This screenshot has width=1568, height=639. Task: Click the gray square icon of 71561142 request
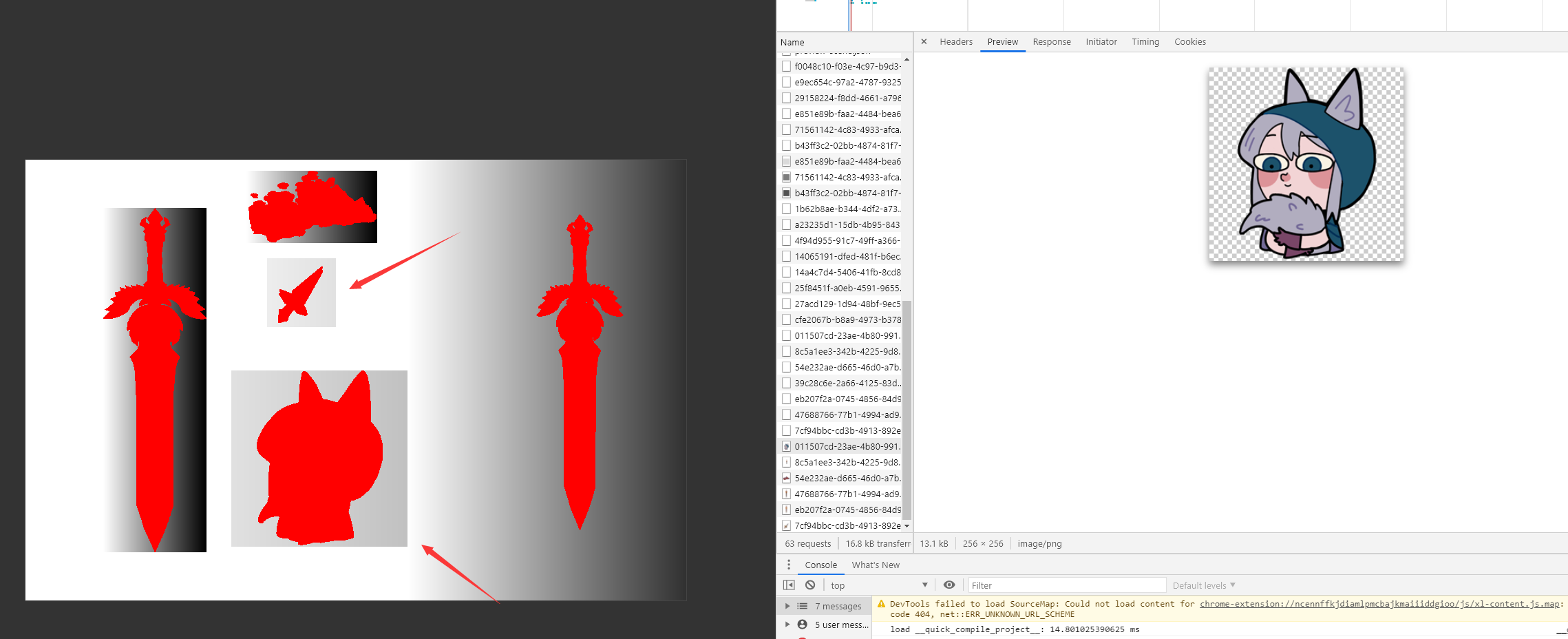(x=786, y=177)
